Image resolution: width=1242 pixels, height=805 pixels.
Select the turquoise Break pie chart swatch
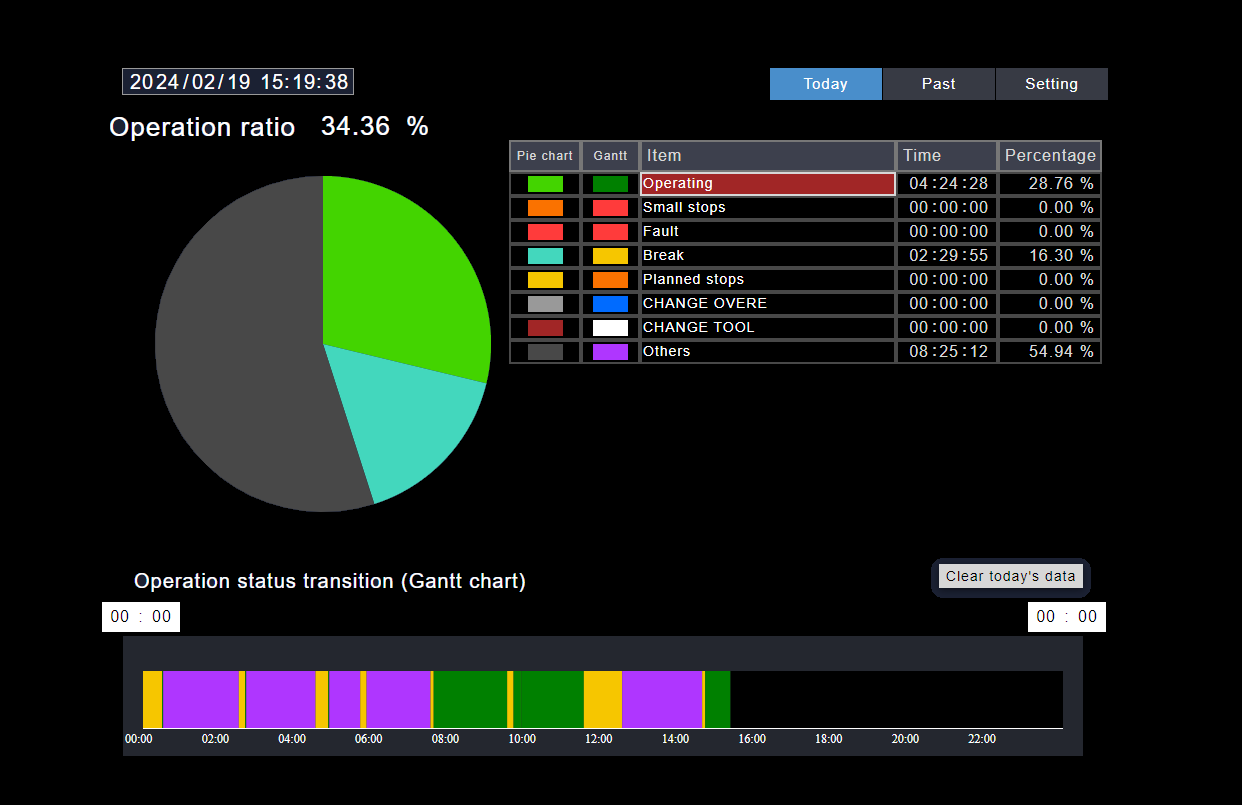coord(545,256)
